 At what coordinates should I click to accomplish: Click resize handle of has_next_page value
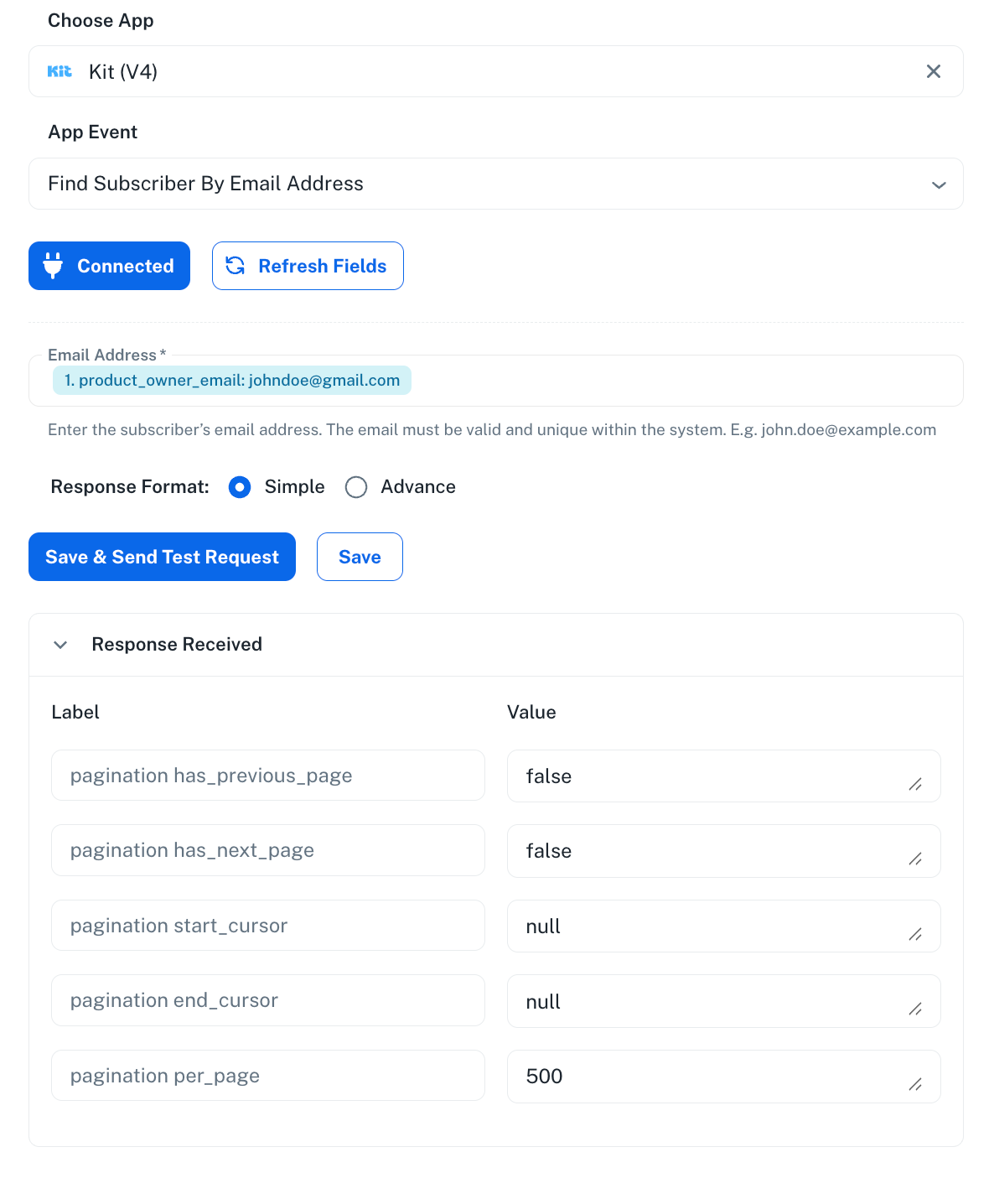click(915, 859)
